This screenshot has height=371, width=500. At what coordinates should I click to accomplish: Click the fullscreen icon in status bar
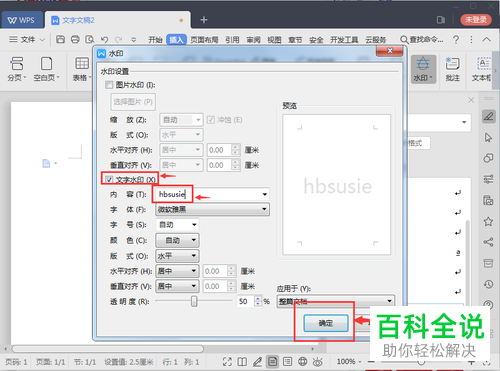227,361
